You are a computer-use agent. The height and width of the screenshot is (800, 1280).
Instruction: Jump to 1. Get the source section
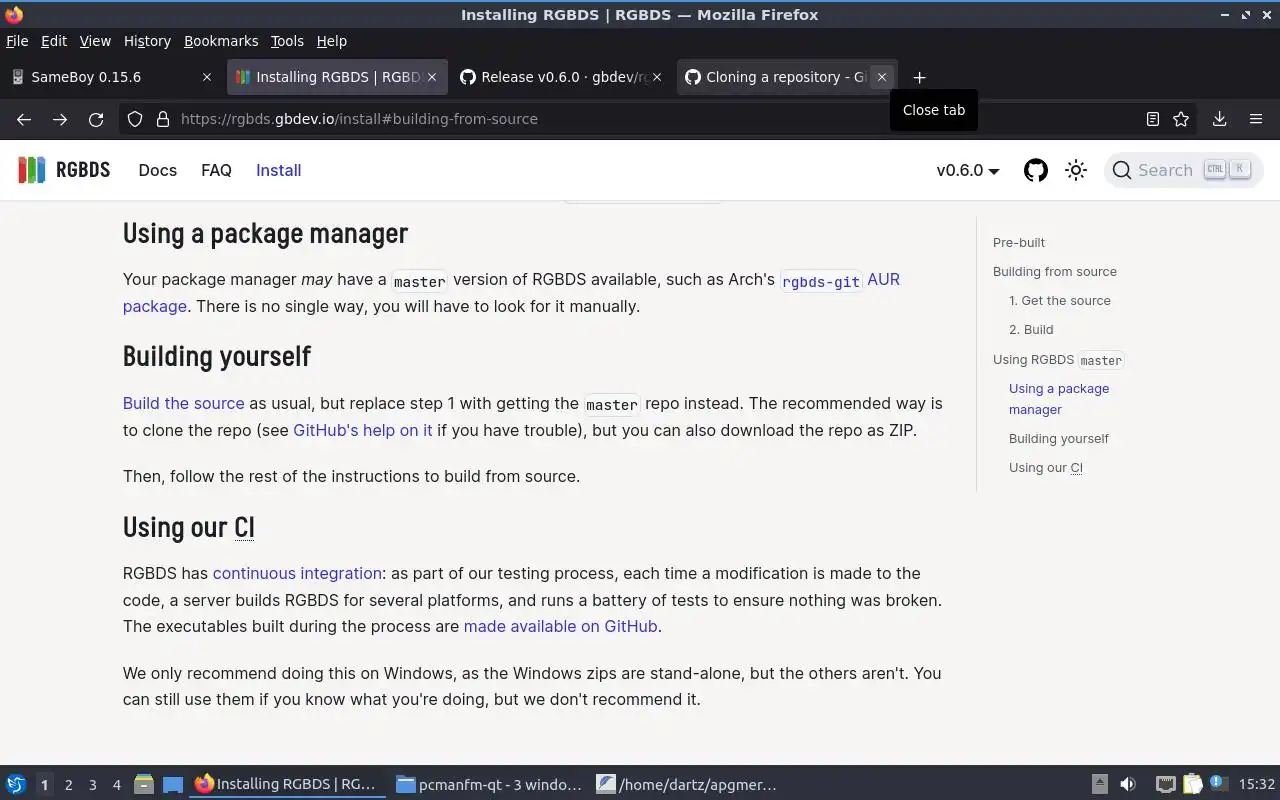pyautogui.click(x=1060, y=300)
